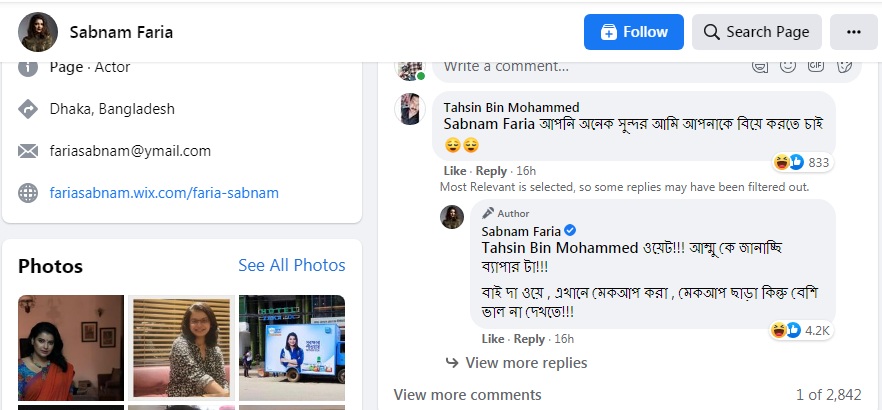Open the 4.2K reactions on author reply
This screenshot has height=410, width=882.
[801, 330]
